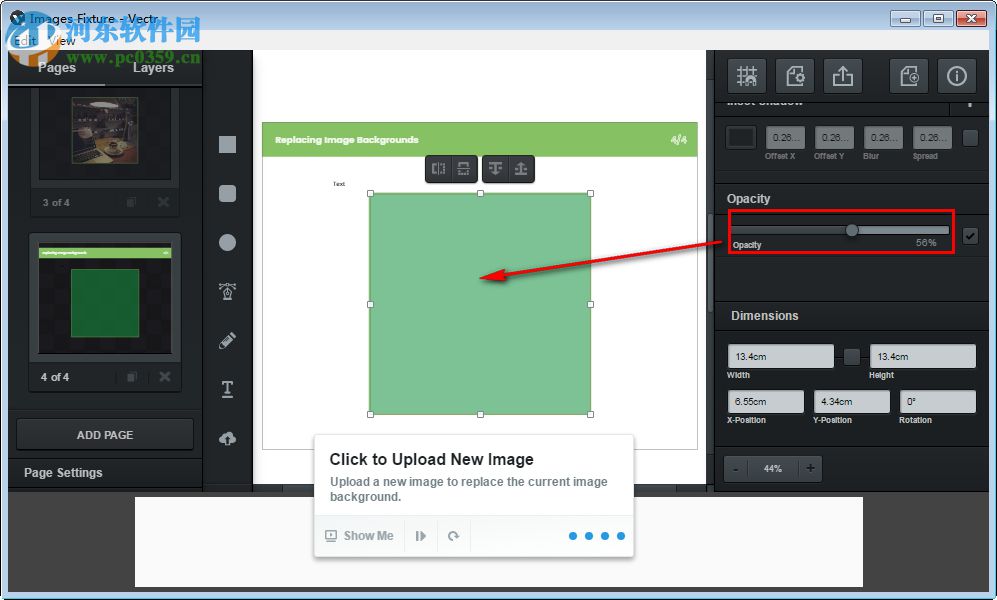
Task: Play the tutorial step forward
Action: point(421,536)
